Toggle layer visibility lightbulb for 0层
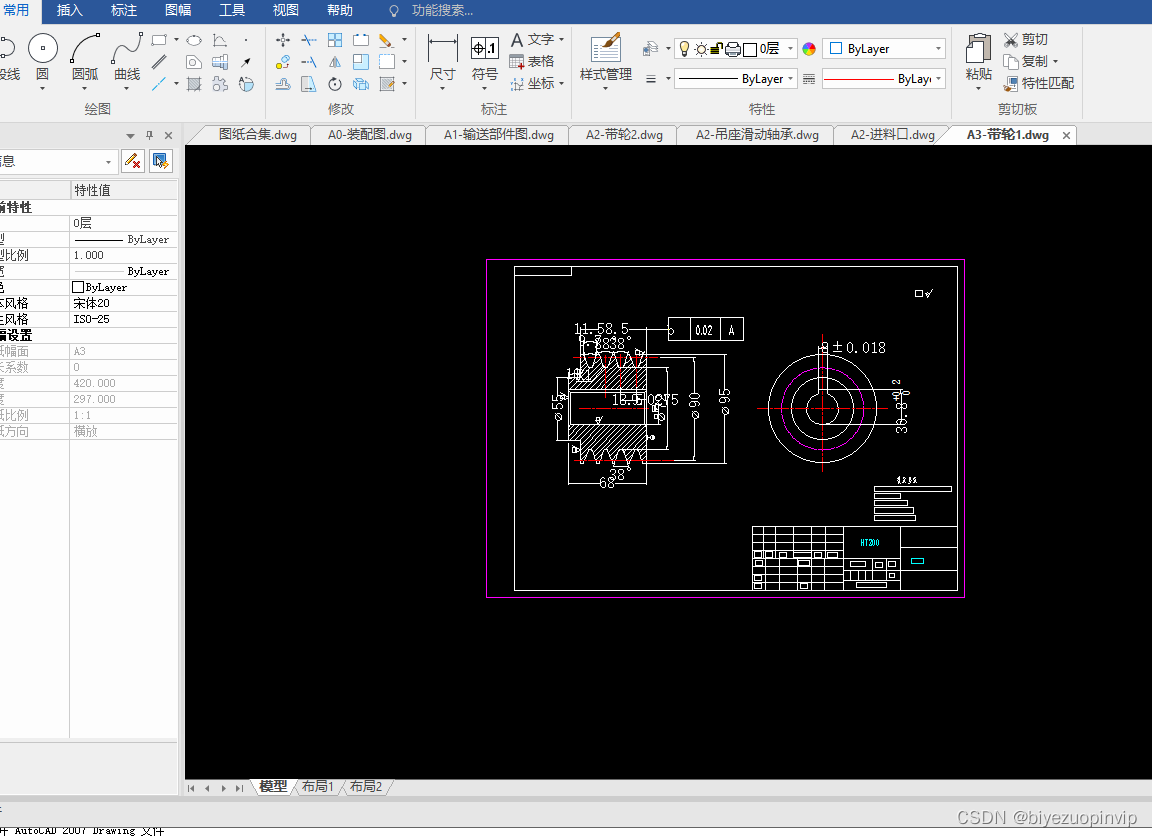 click(x=685, y=49)
